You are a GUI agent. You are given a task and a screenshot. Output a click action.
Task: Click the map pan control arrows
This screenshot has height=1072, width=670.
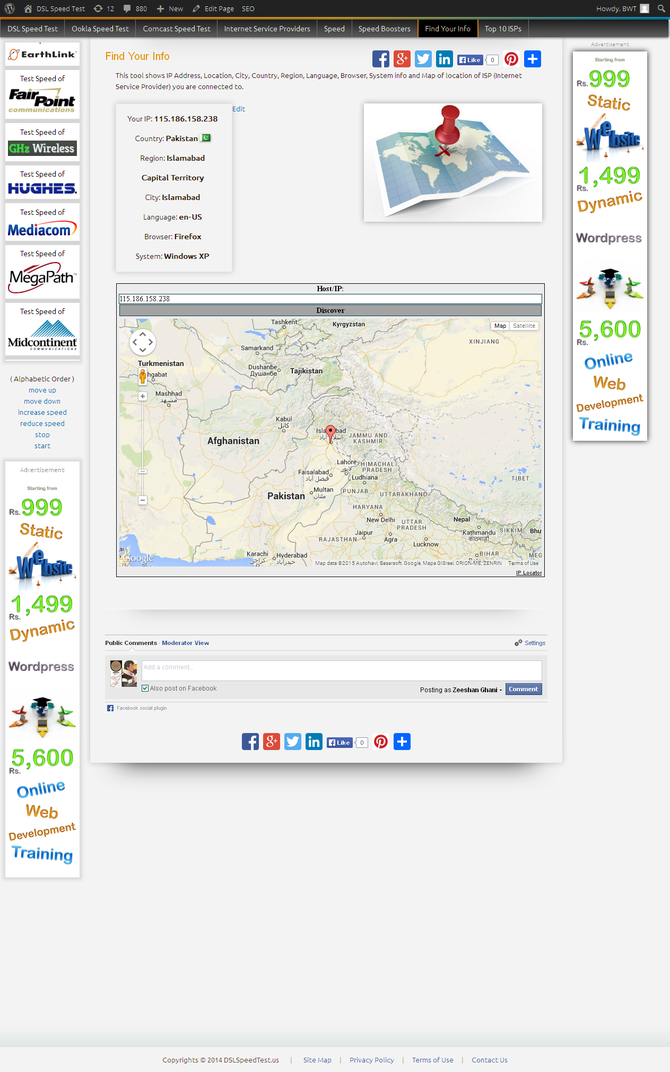[x=142, y=342]
